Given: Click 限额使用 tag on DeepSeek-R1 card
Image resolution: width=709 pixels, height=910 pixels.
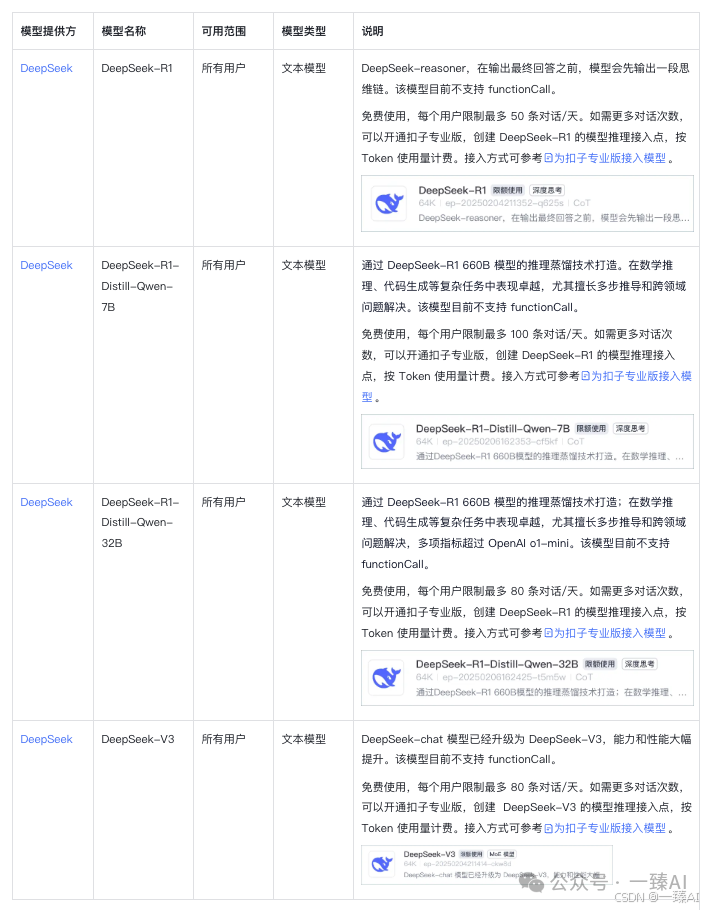Looking at the screenshot, I should tap(508, 190).
